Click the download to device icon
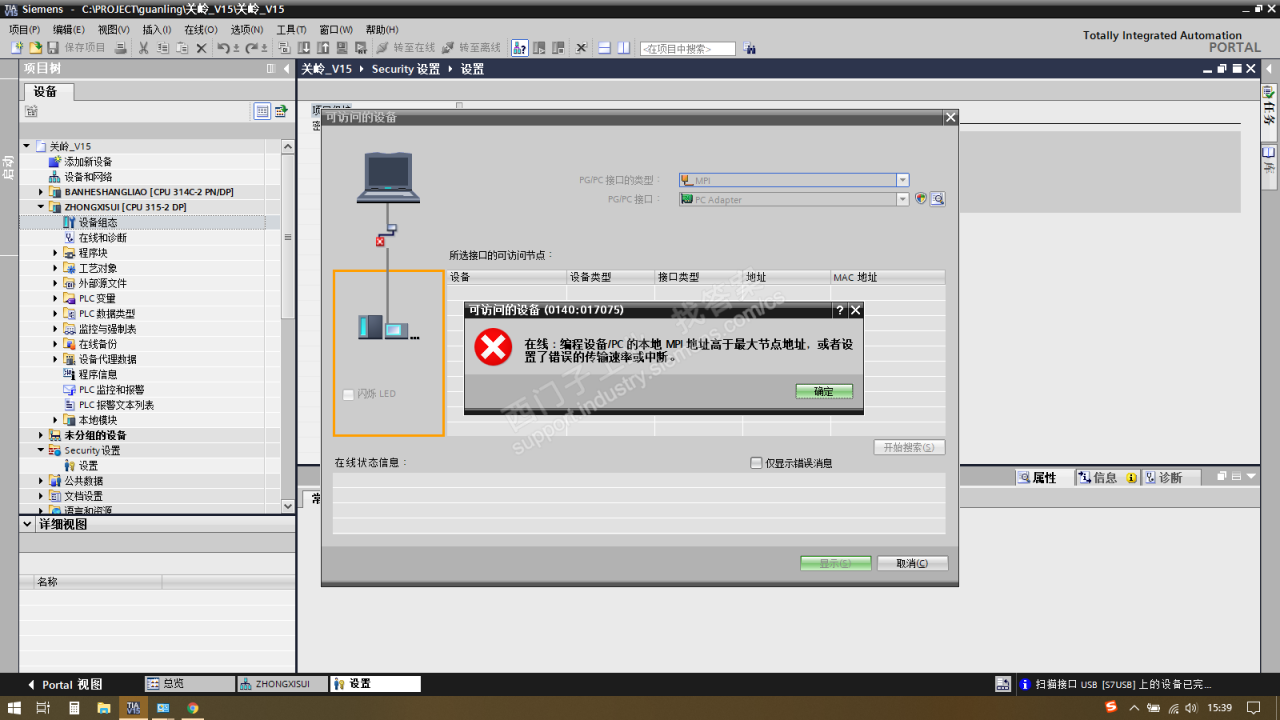The width and height of the screenshot is (1280, 720). (304, 48)
